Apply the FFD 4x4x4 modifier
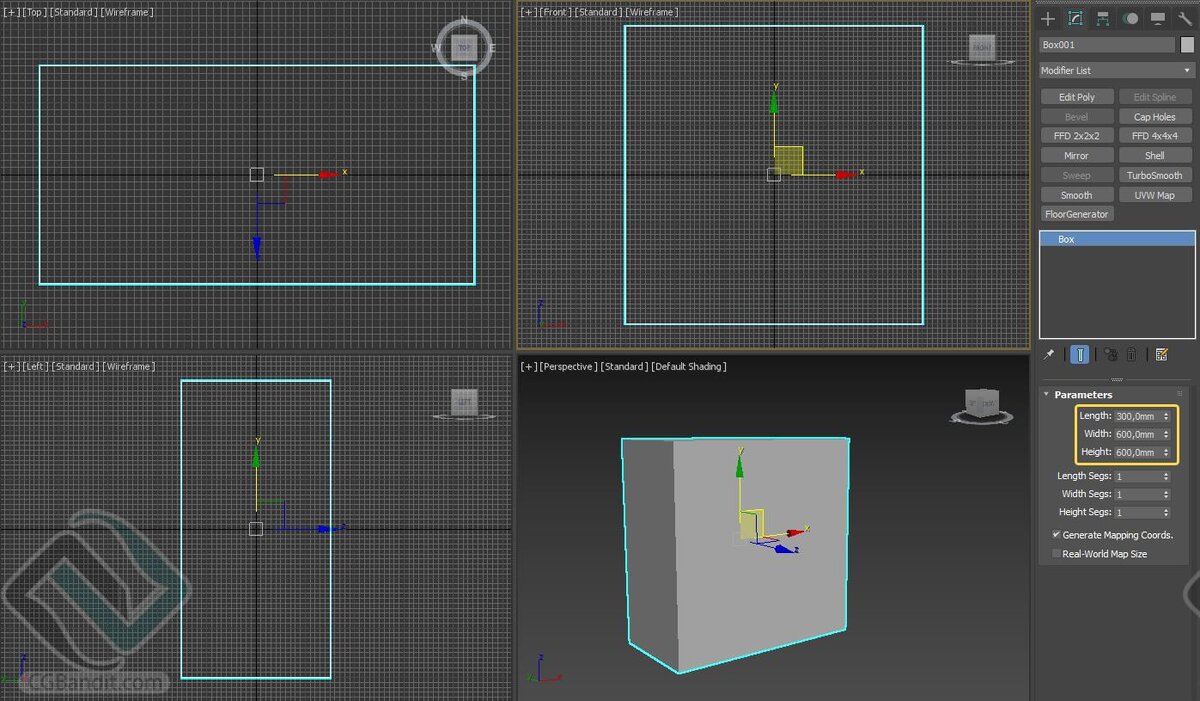Viewport: 1200px width, 701px height. tap(1155, 136)
